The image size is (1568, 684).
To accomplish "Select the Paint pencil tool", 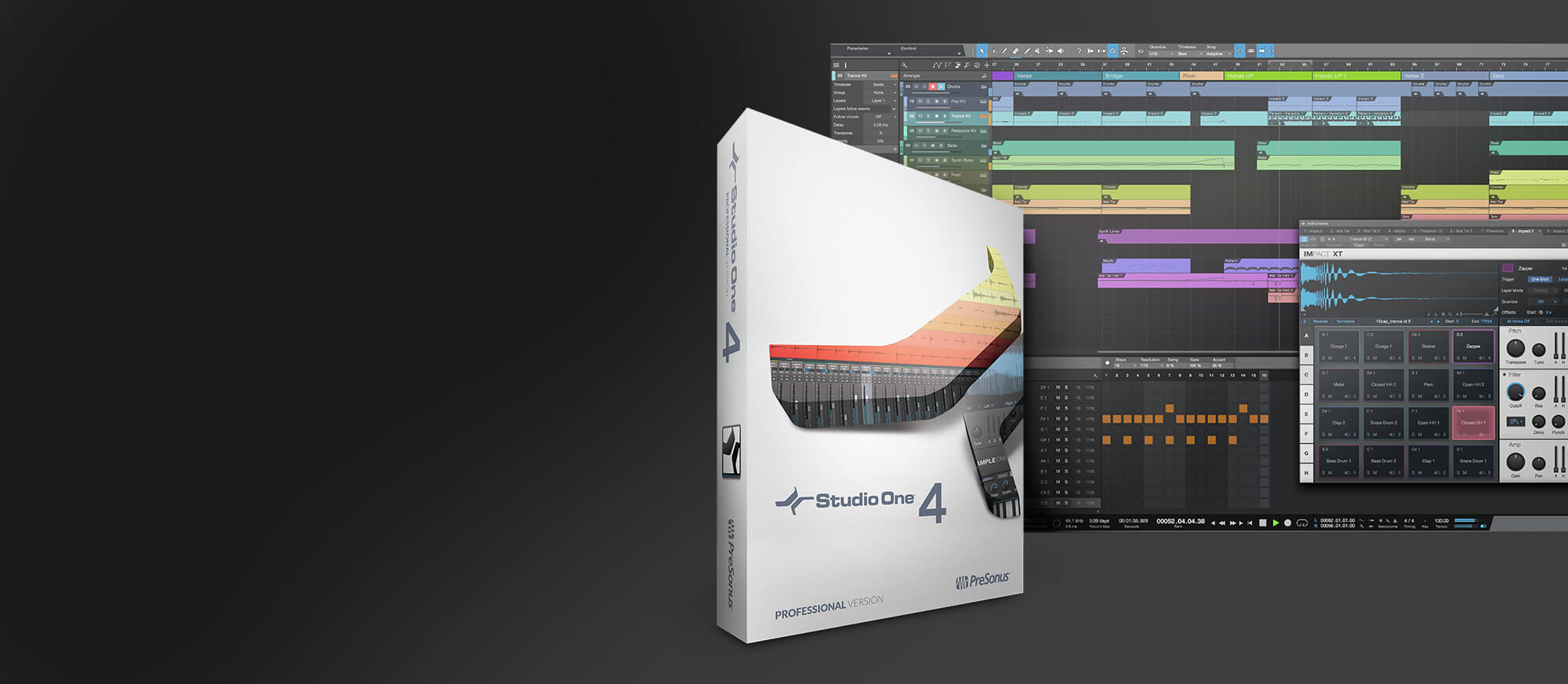I will tap(1027, 50).
